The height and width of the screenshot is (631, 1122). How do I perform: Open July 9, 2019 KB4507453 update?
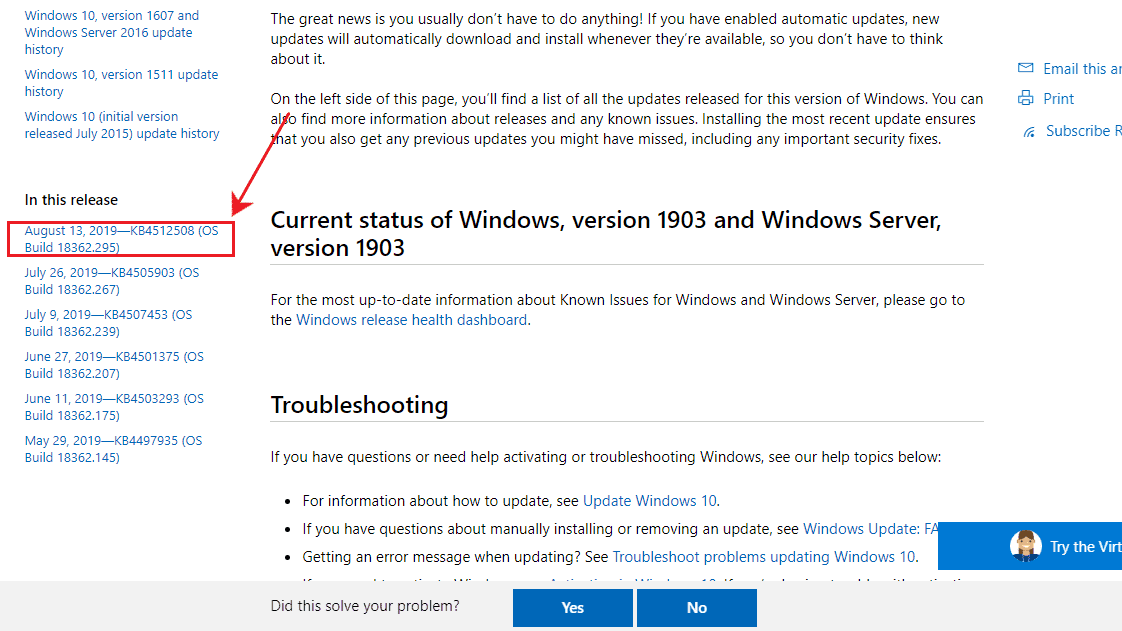point(108,323)
